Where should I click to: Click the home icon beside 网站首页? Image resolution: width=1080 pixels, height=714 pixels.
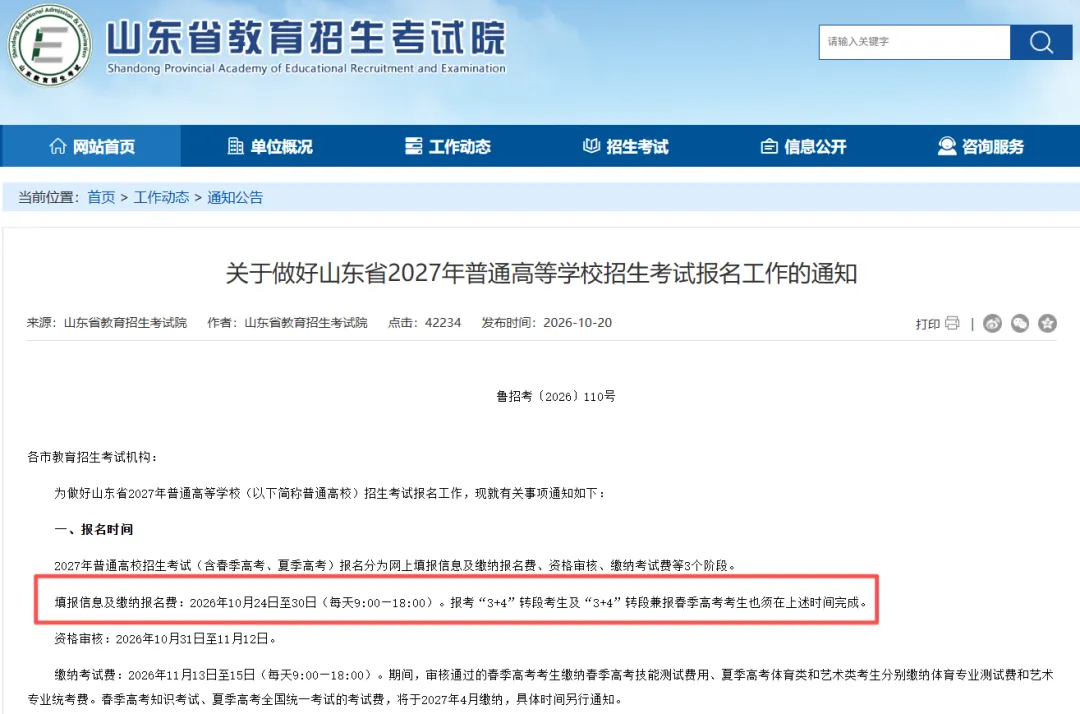58,146
